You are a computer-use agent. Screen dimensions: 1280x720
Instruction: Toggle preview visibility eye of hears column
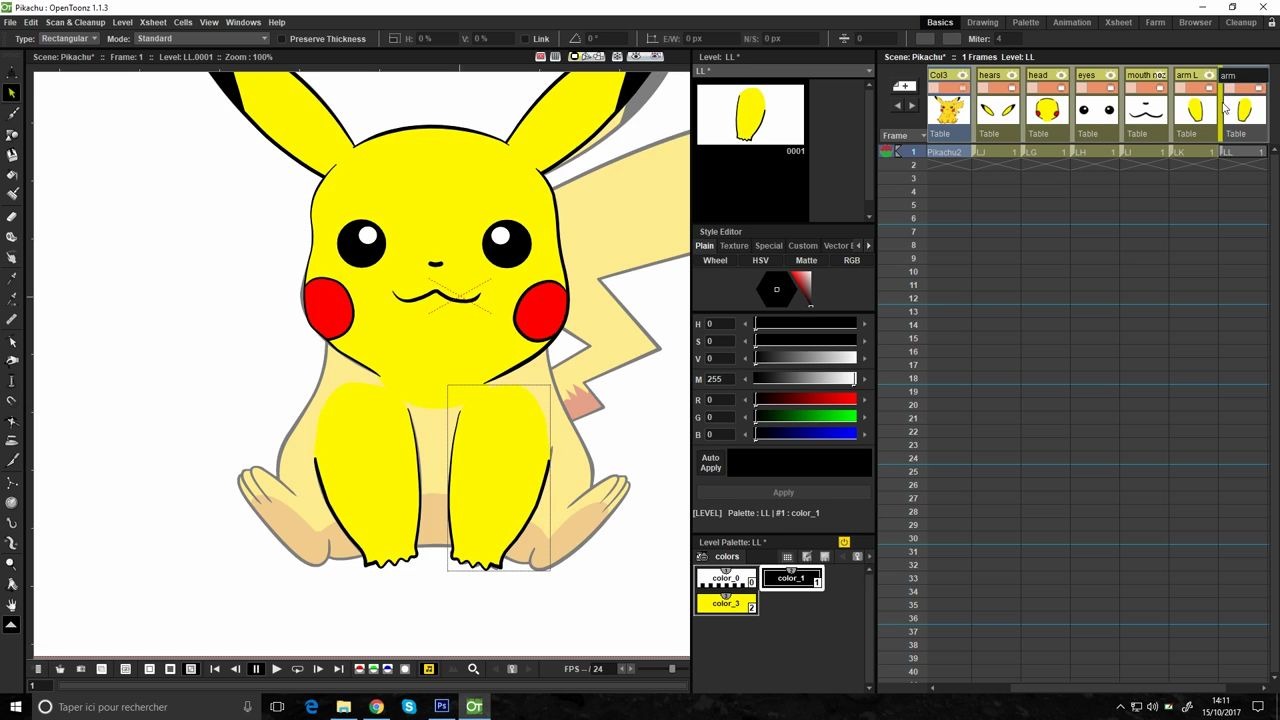click(x=1012, y=75)
